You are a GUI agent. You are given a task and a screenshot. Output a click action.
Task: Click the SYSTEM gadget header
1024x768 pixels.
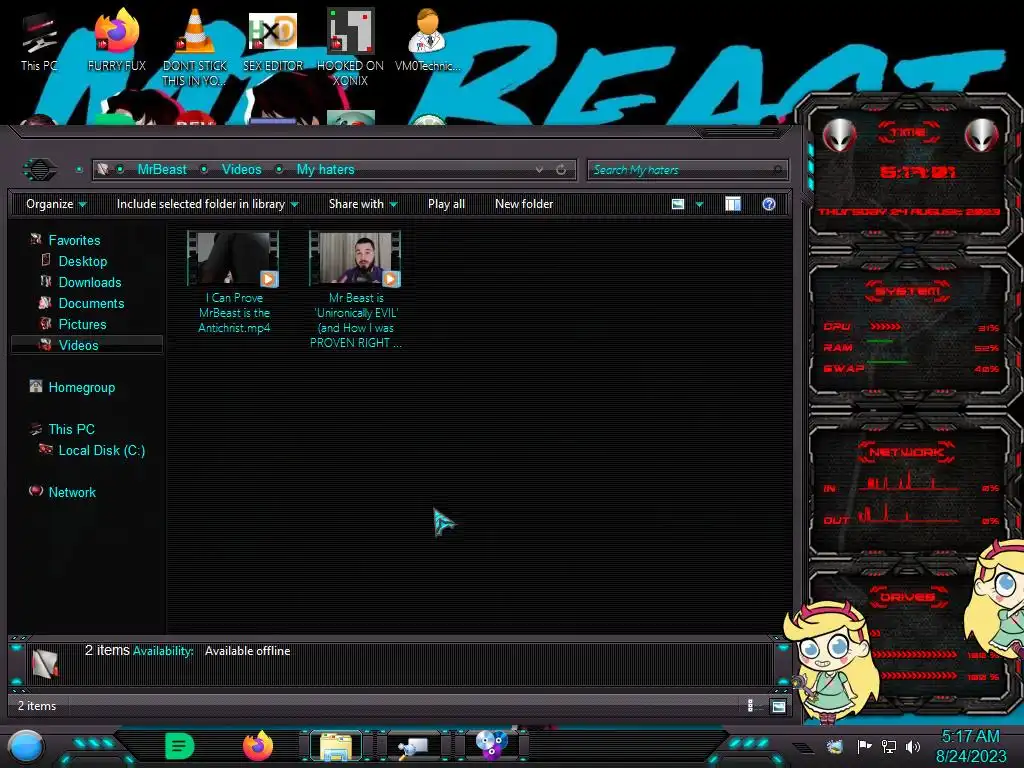coord(908,291)
